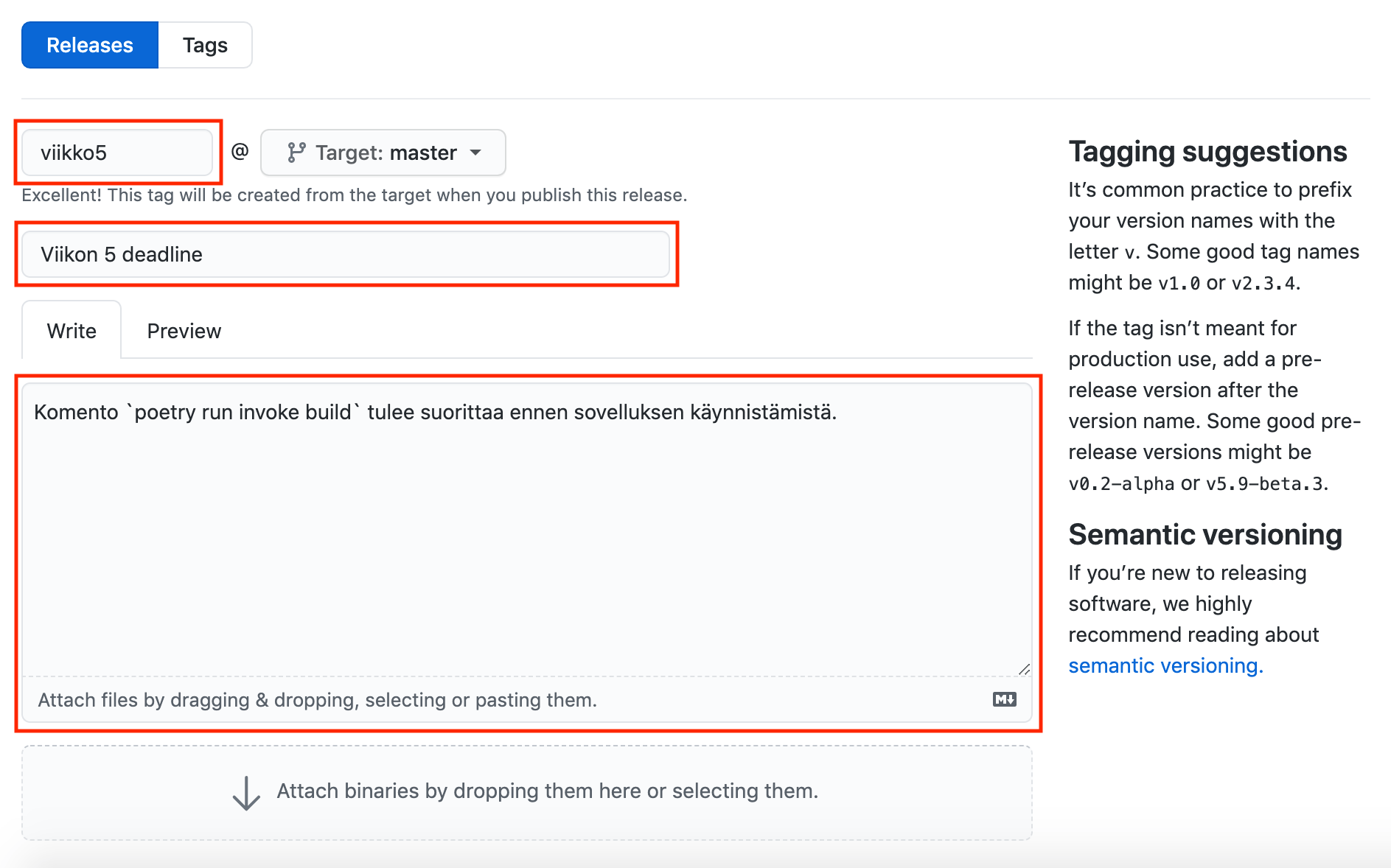Click the textarea resize handle
1391x868 pixels.
pyautogui.click(x=1024, y=669)
